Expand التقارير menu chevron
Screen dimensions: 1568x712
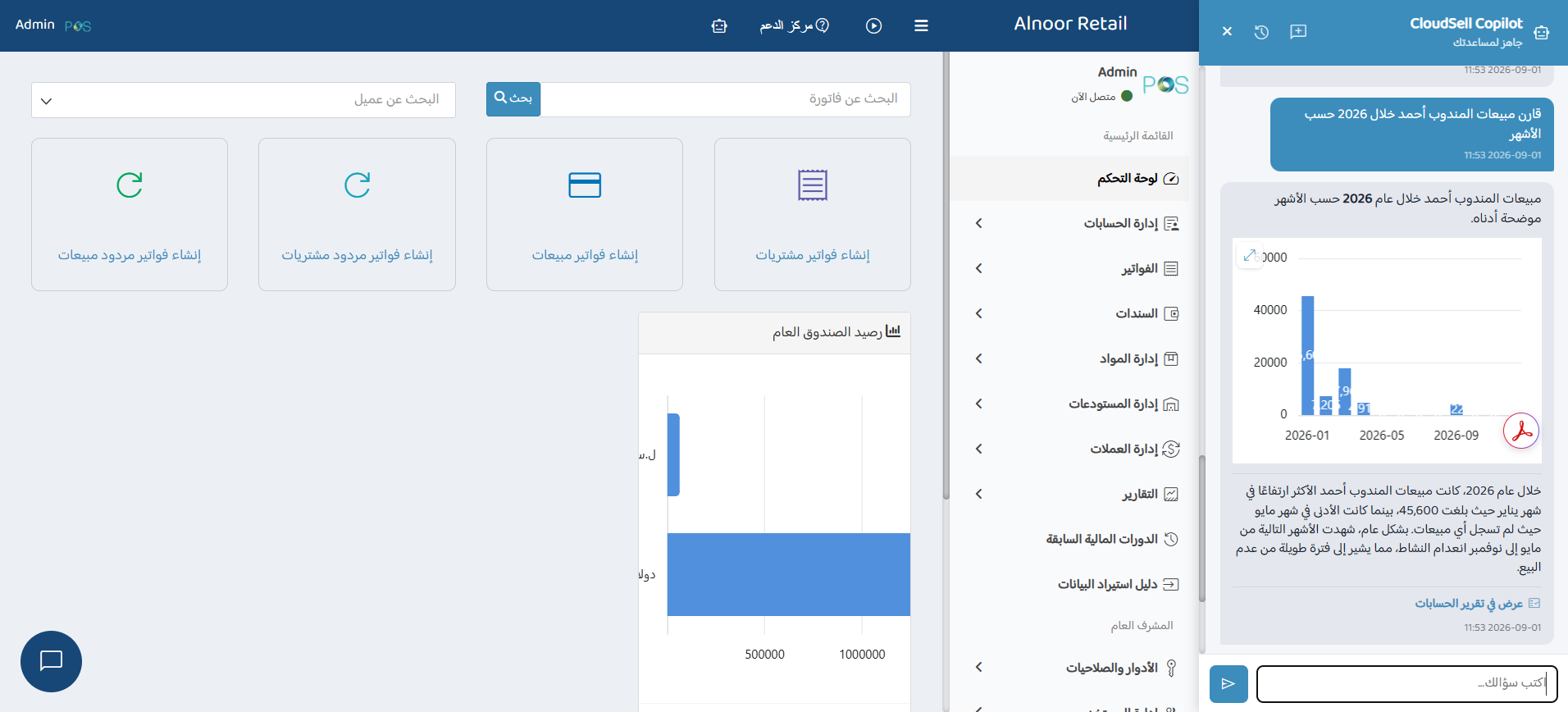click(978, 494)
